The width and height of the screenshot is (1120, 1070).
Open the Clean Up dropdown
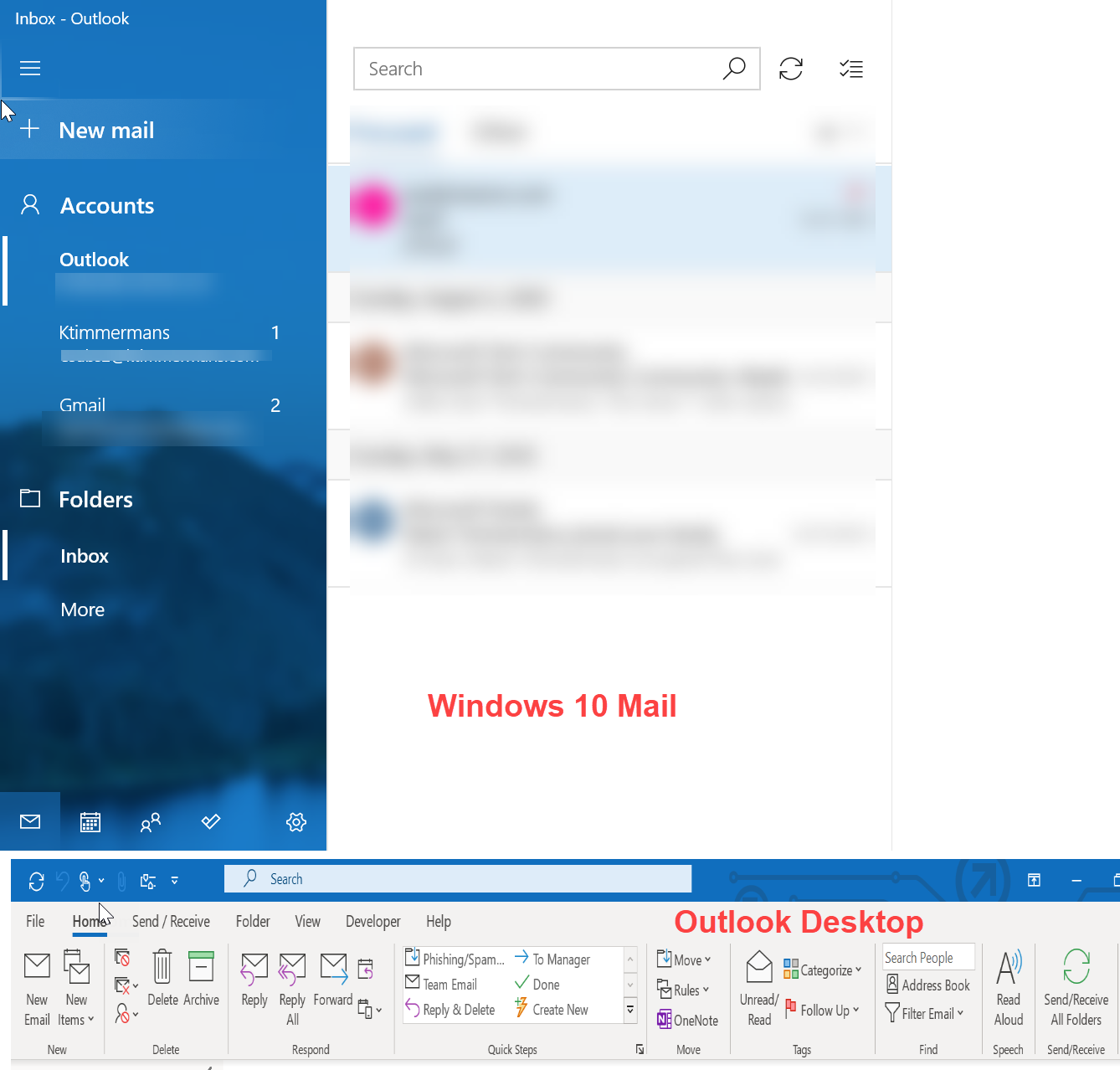(x=126, y=985)
